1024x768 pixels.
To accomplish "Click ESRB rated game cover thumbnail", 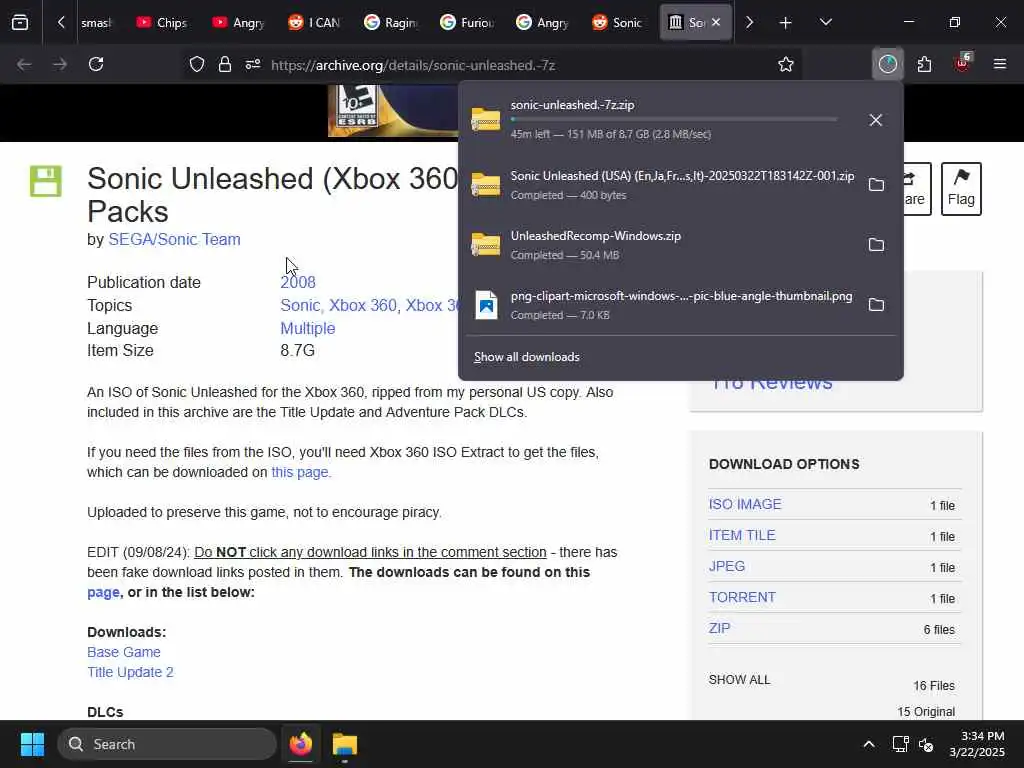I will (x=393, y=110).
